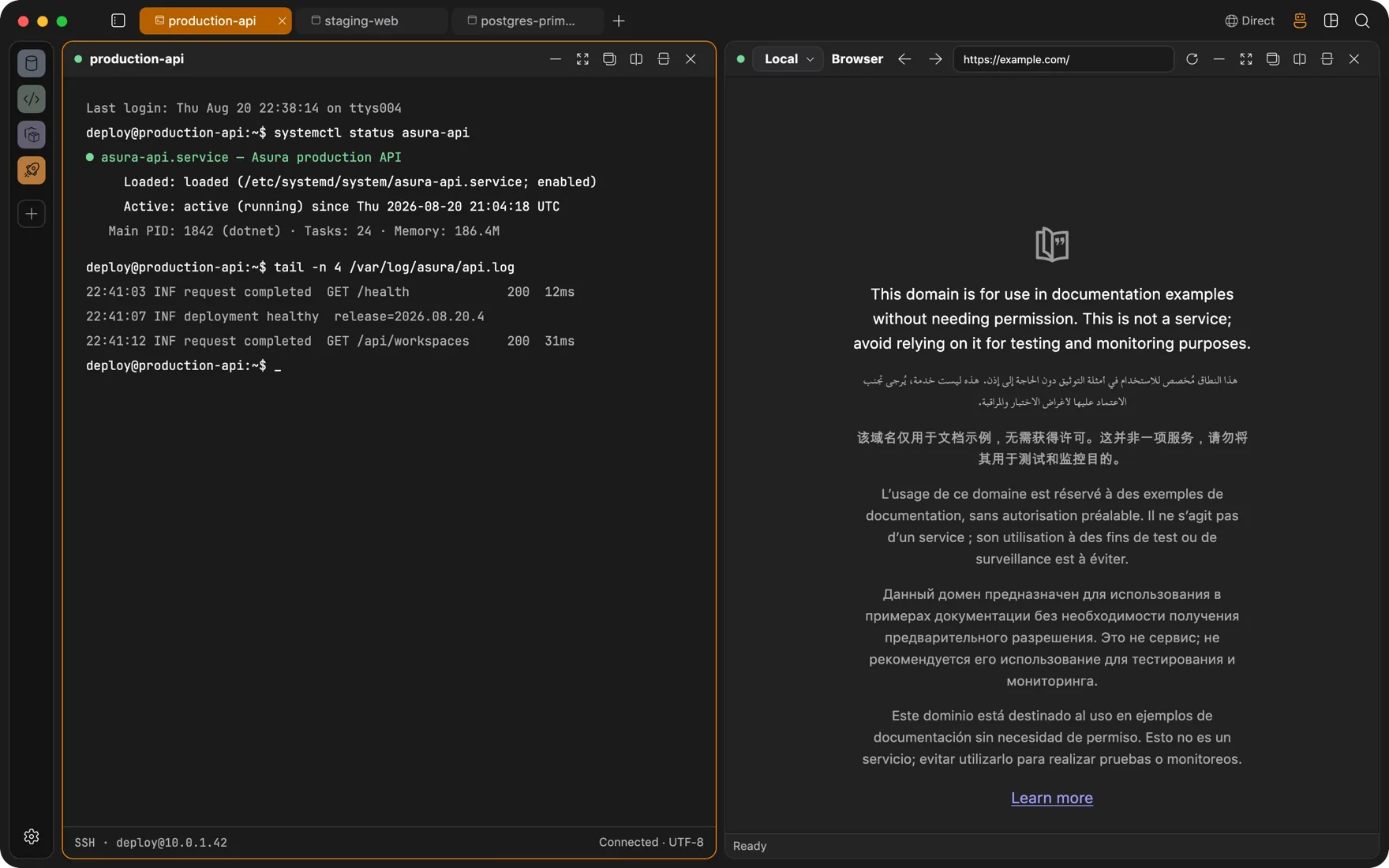Duplicate the Browser pane
Screen dimensions: 1389x868
click(x=1273, y=59)
